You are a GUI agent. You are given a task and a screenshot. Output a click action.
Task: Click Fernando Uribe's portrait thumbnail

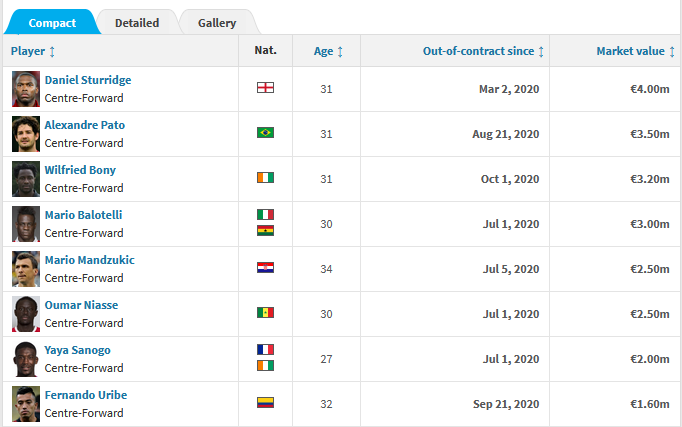coord(26,404)
